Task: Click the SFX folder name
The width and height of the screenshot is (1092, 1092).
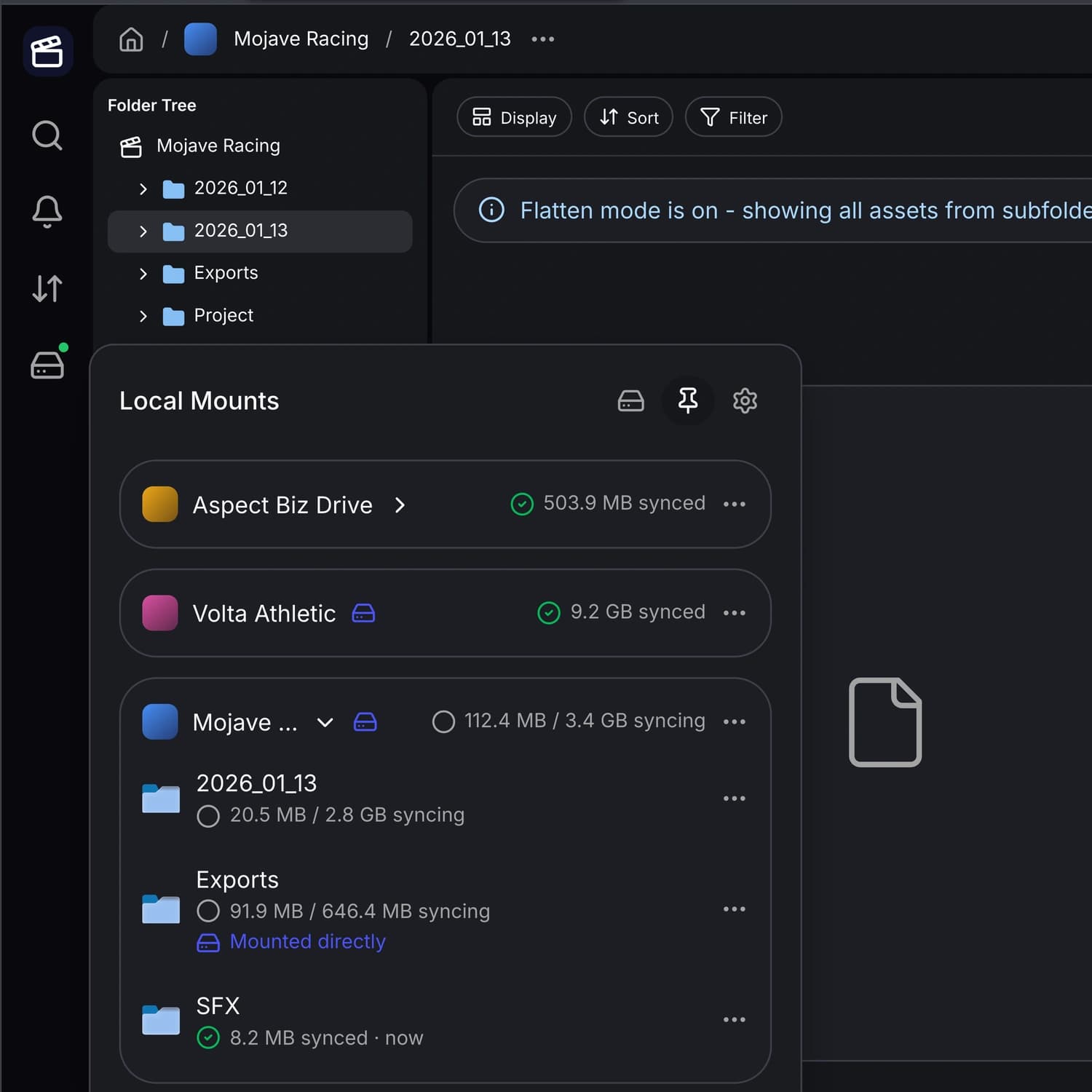Action: pos(218,1006)
